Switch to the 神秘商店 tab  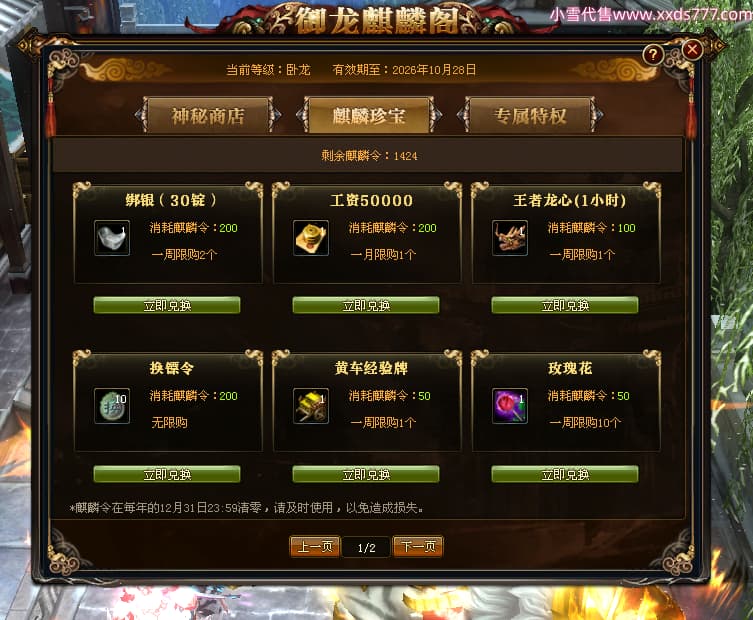(x=208, y=115)
